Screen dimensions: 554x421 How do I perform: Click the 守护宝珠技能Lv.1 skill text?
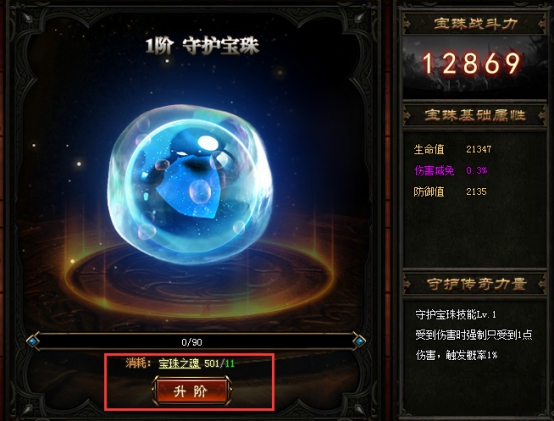456,314
